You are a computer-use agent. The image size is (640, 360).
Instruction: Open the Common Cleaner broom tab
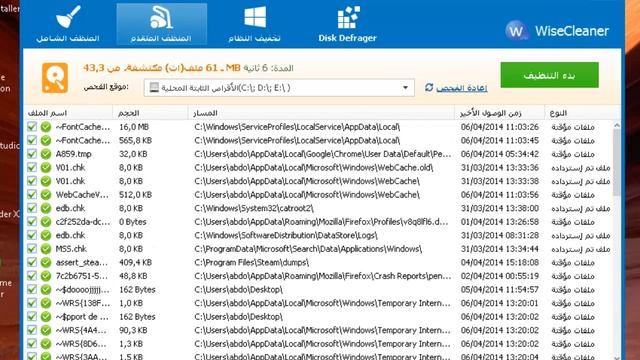pos(68,24)
